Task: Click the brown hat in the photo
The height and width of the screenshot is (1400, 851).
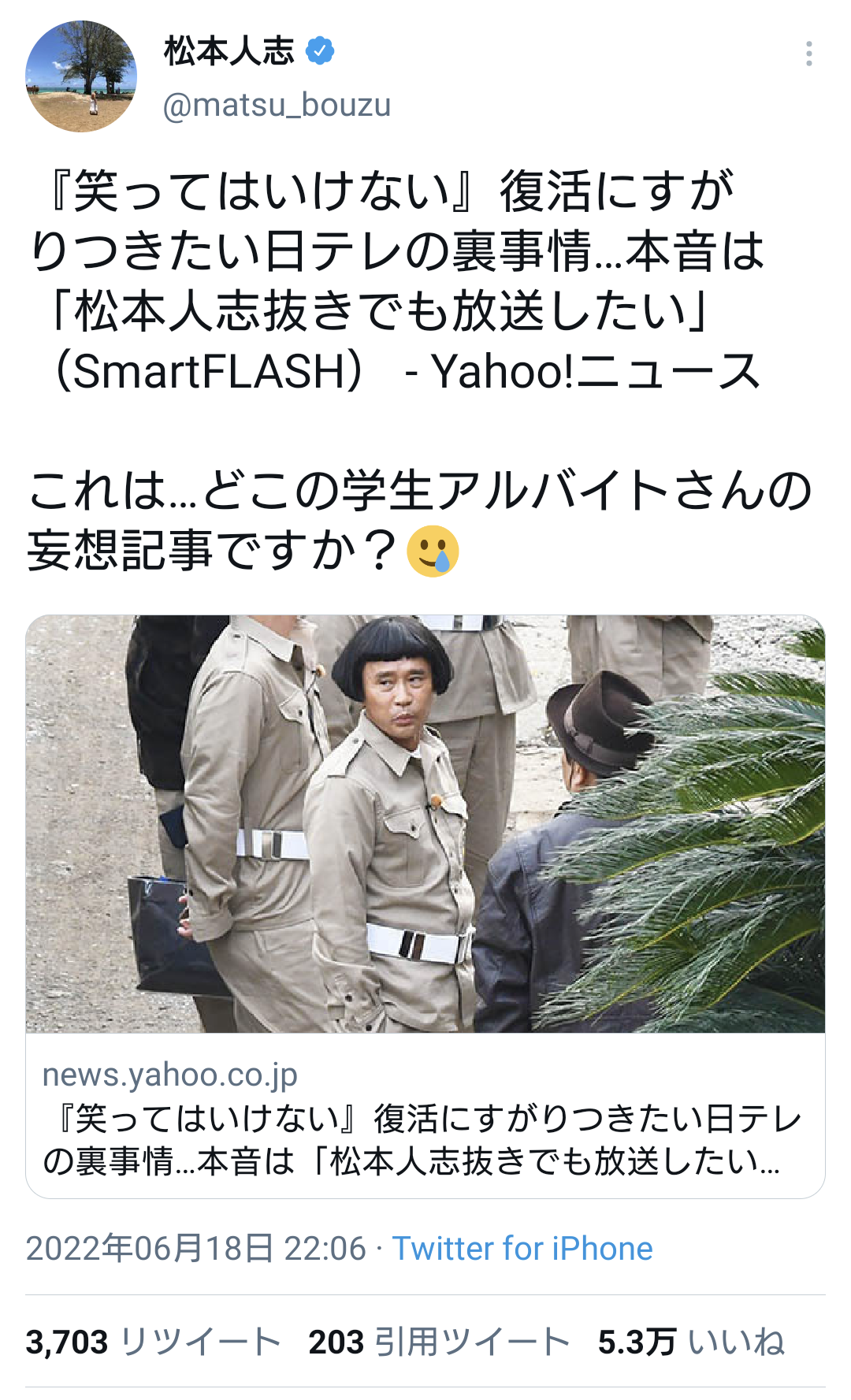Action: coord(599,723)
